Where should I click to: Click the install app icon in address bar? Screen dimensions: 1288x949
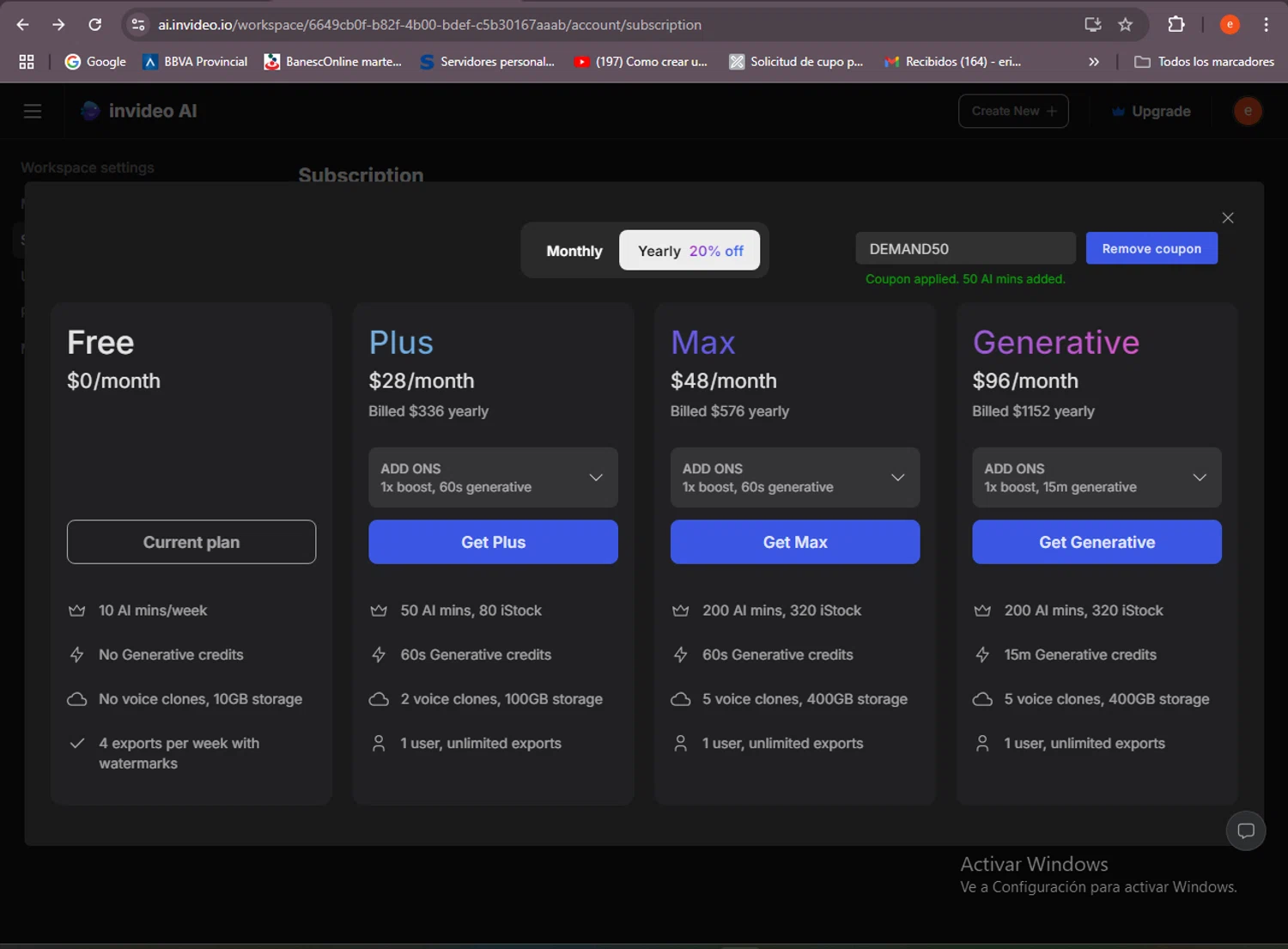pos(1092,25)
